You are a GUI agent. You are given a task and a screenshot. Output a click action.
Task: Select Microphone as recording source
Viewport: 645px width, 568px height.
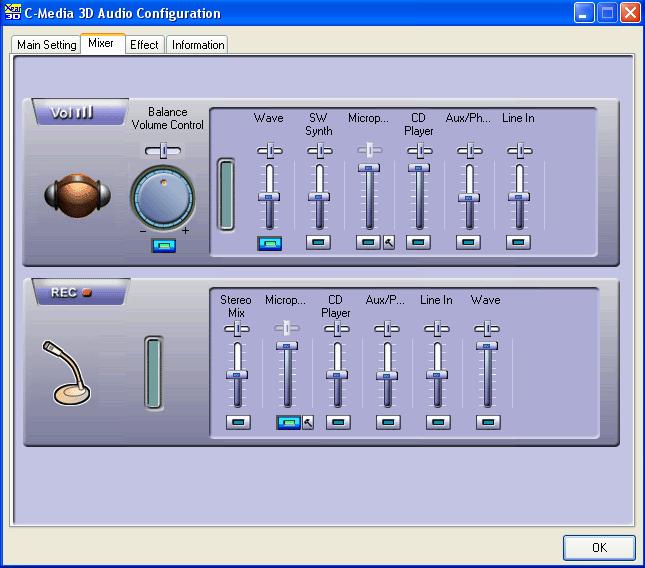tap(288, 422)
